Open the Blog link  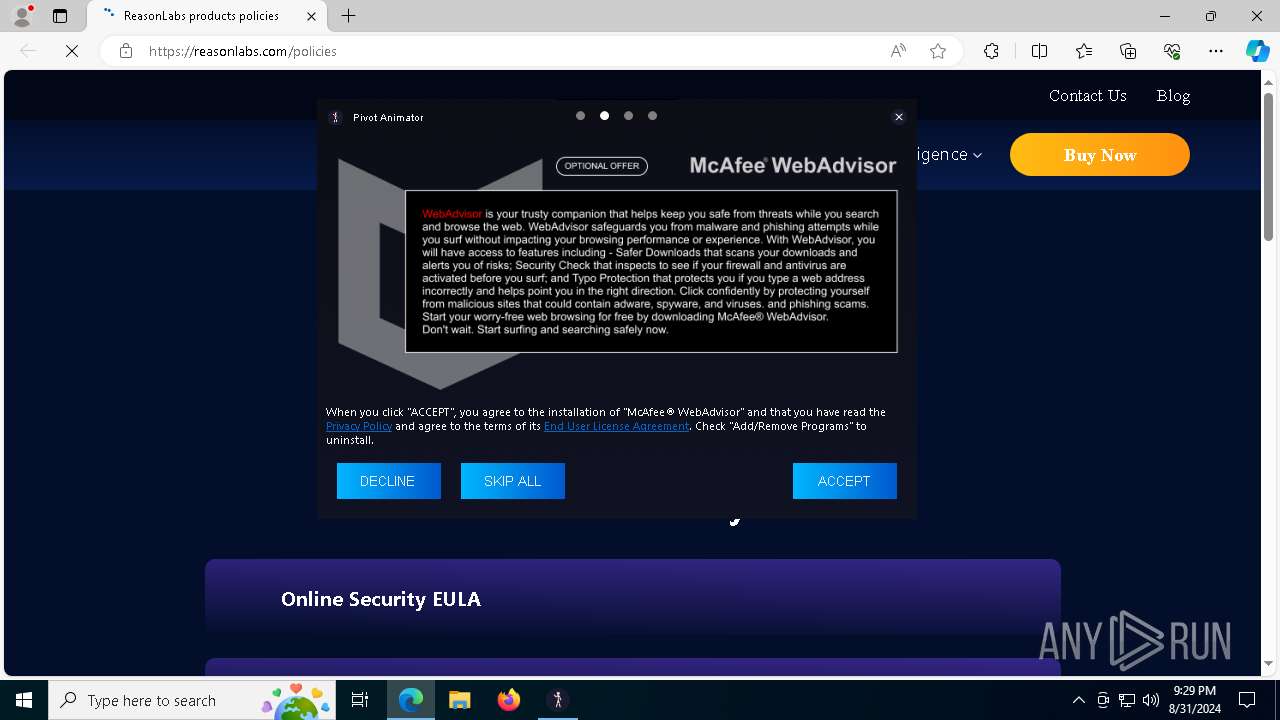click(1173, 96)
